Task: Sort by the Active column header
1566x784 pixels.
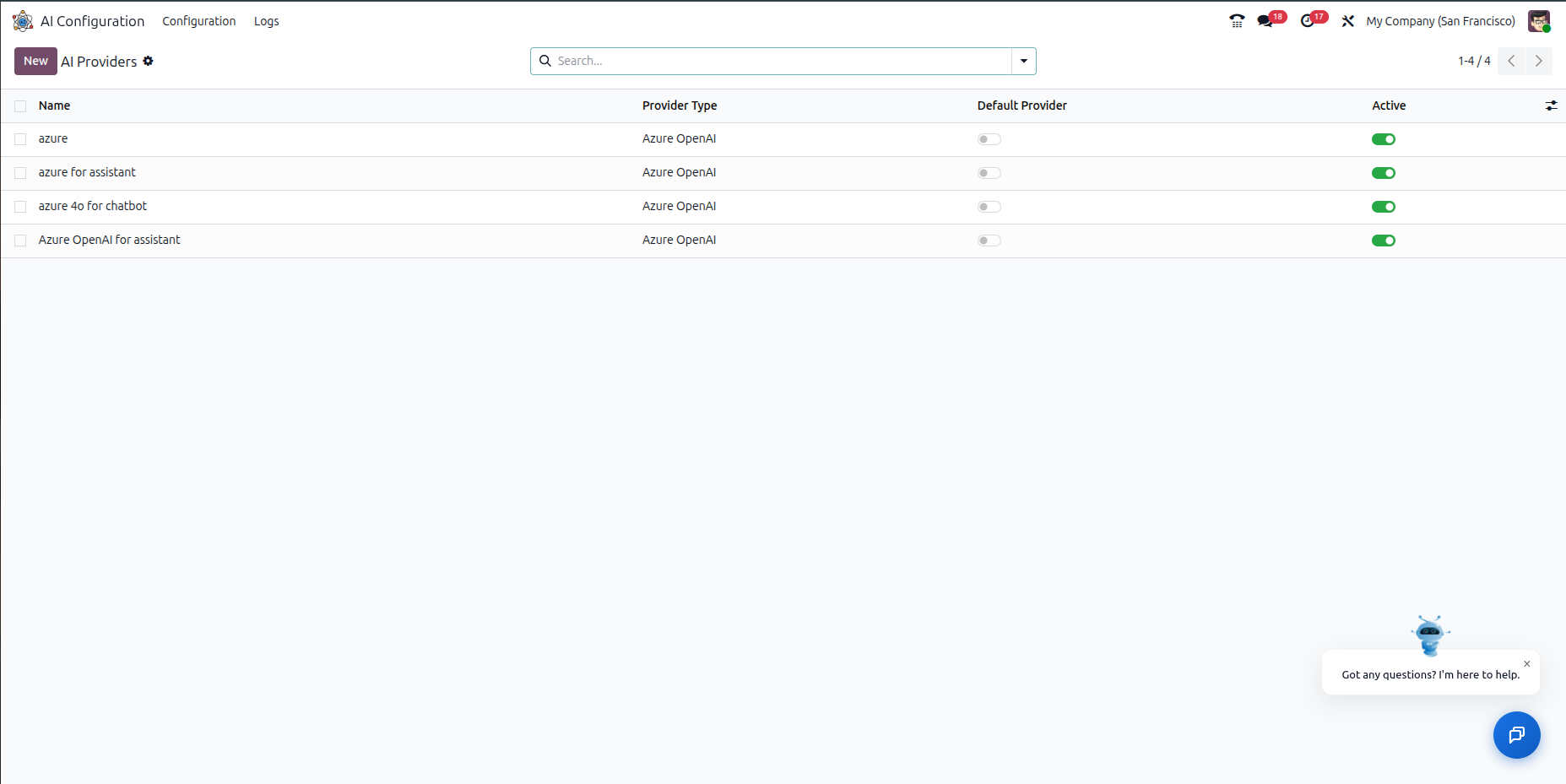Action: point(1389,105)
